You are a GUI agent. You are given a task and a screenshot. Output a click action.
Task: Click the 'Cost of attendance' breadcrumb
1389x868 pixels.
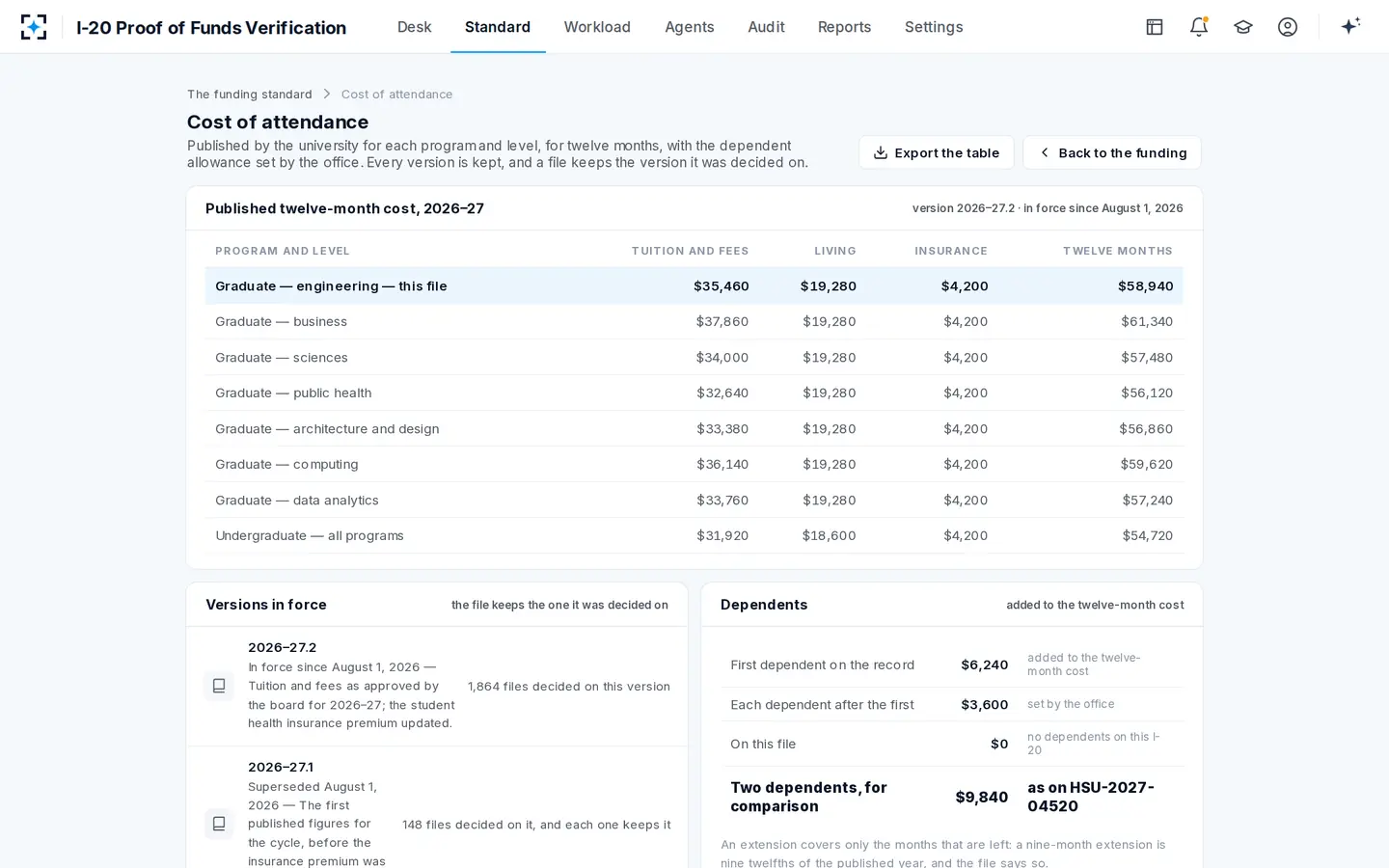point(396,95)
